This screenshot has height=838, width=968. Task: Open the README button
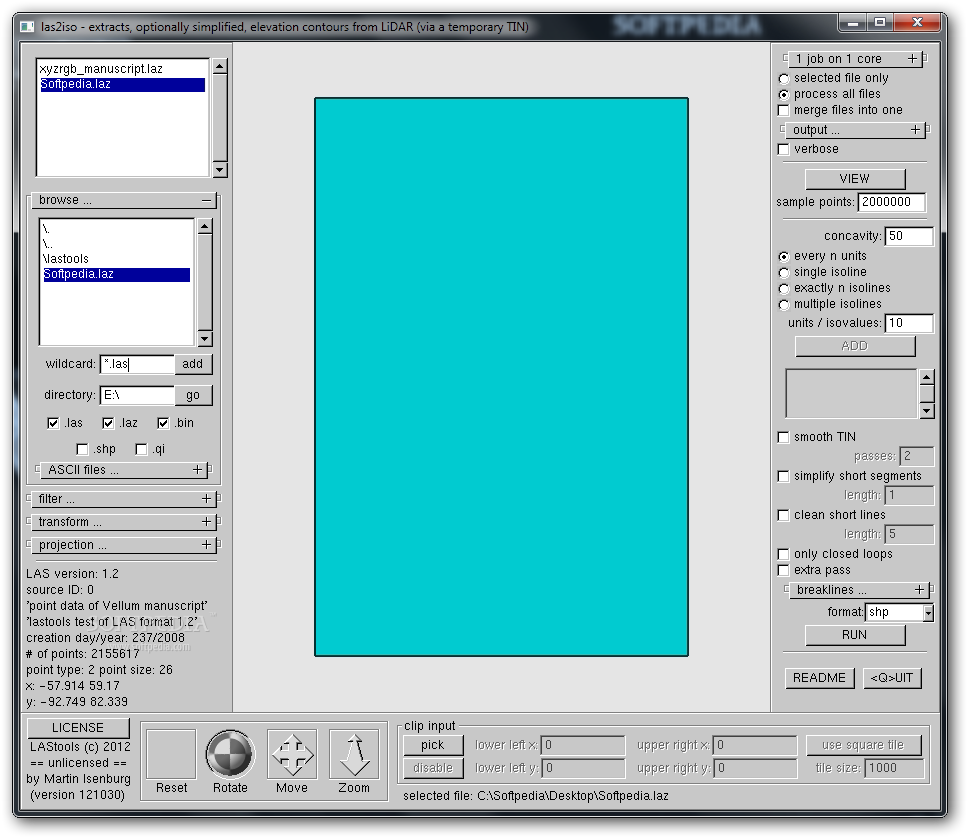[x=819, y=678]
